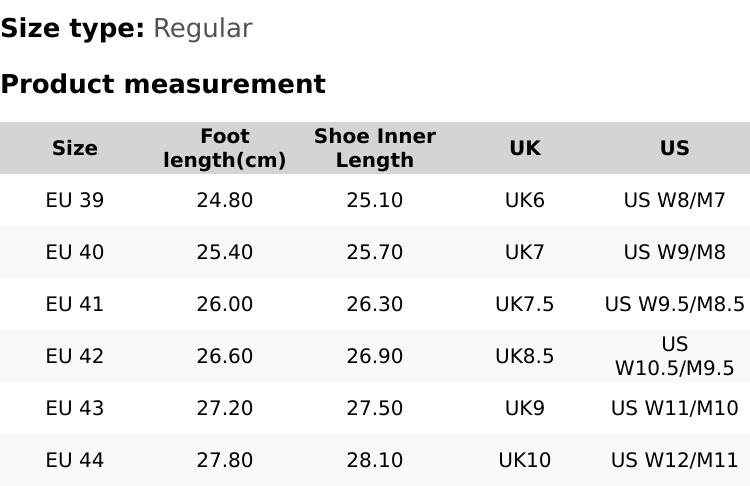This screenshot has width=750, height=486.
Task: Select the EU 41 size cell
Action: tap(75, 304)
